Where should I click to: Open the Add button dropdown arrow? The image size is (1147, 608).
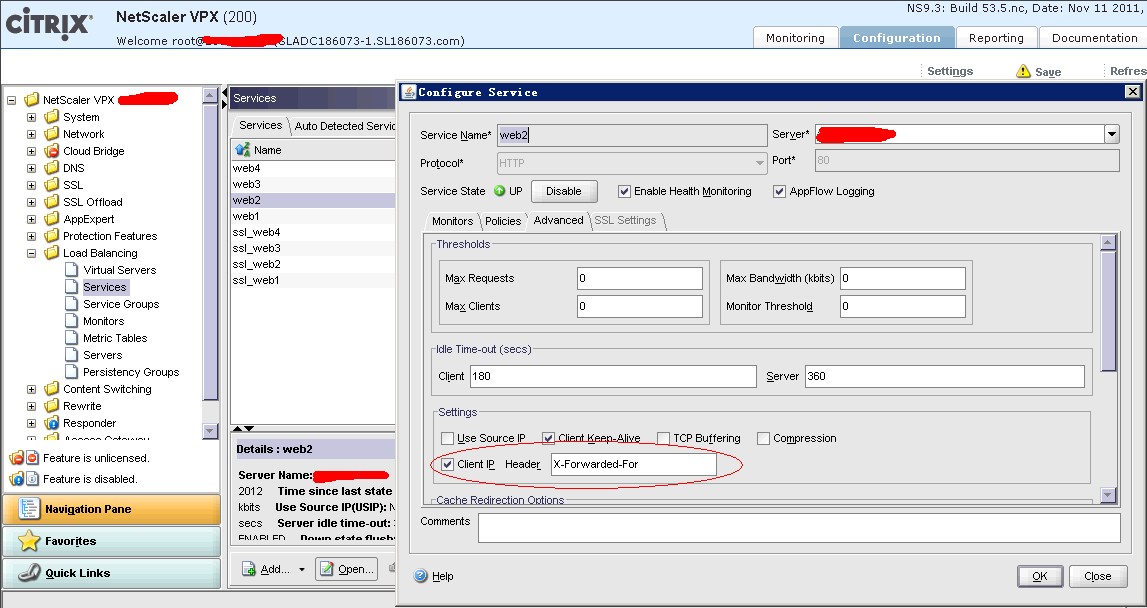pos(301,569)
